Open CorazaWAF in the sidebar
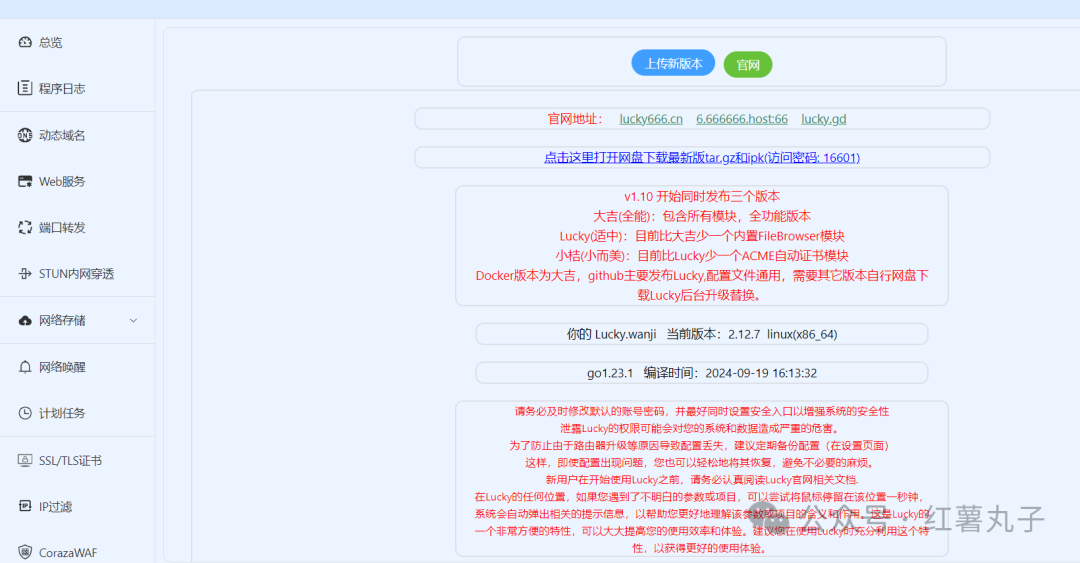1080x563 pixels. [x=77, y=553]
